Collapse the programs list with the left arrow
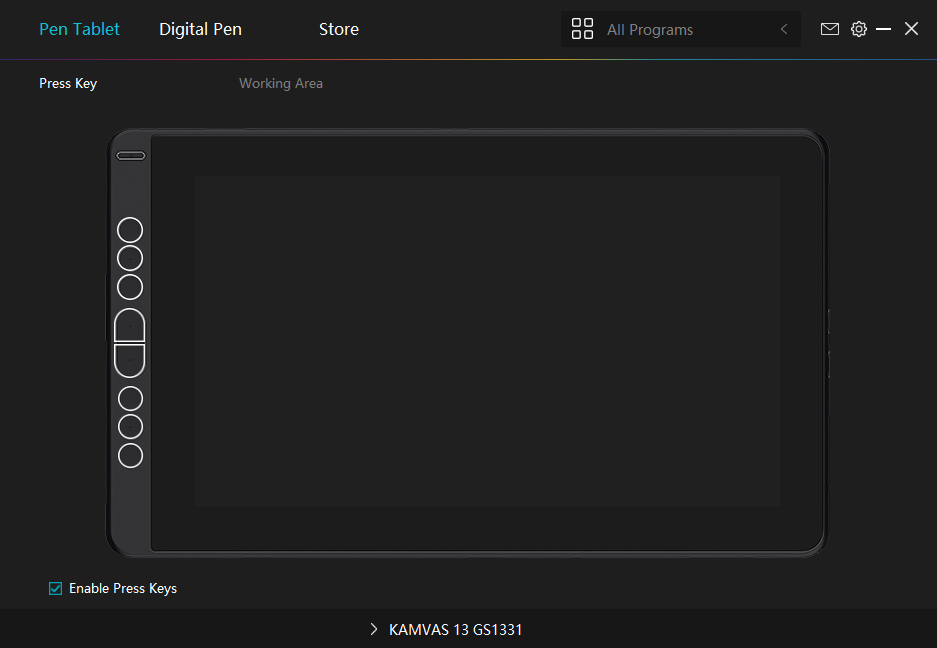The width and height of the screenshot is (937, 648). coord(784,29)
